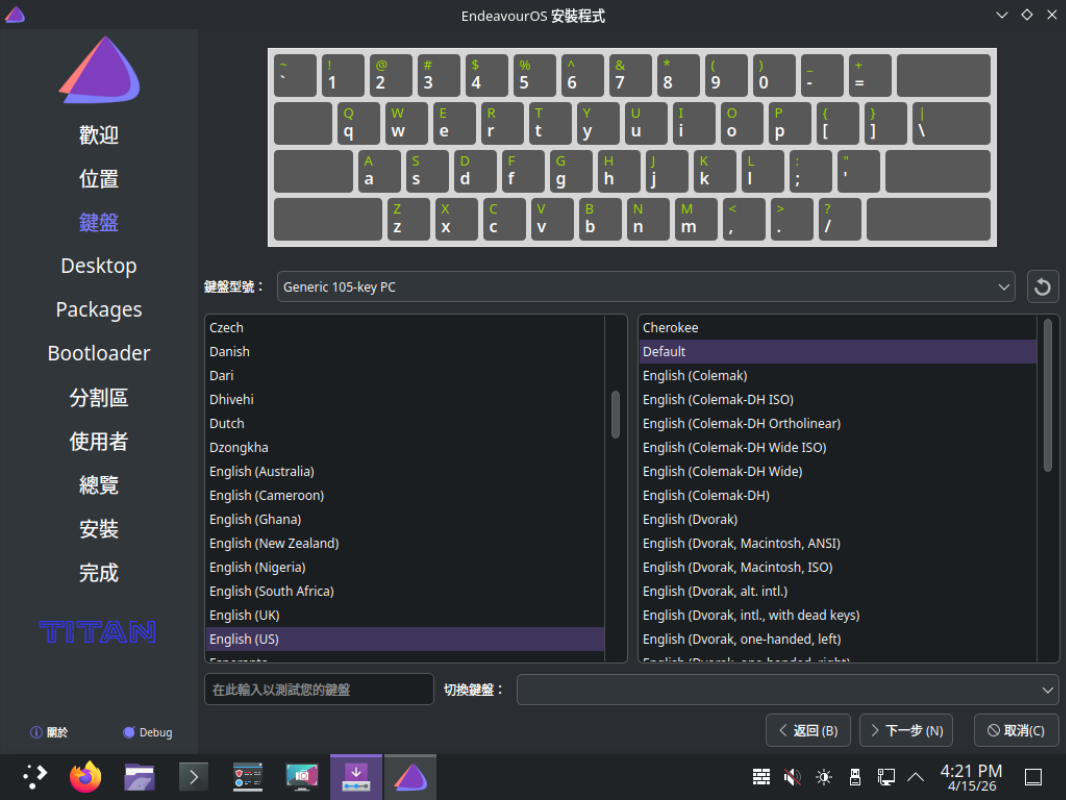Screen dimensions: 1066x800
Task: Open Firefox from the taskbar
Action: click(x=87, y=776)
